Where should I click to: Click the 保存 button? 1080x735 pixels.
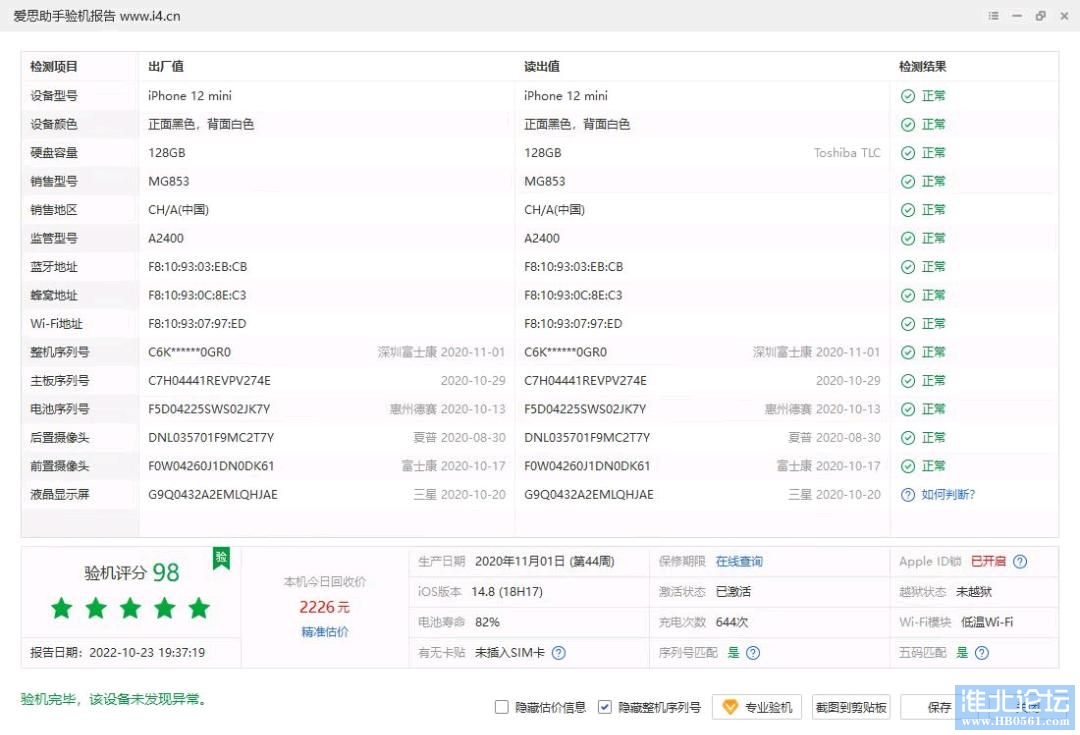[939, 707]
